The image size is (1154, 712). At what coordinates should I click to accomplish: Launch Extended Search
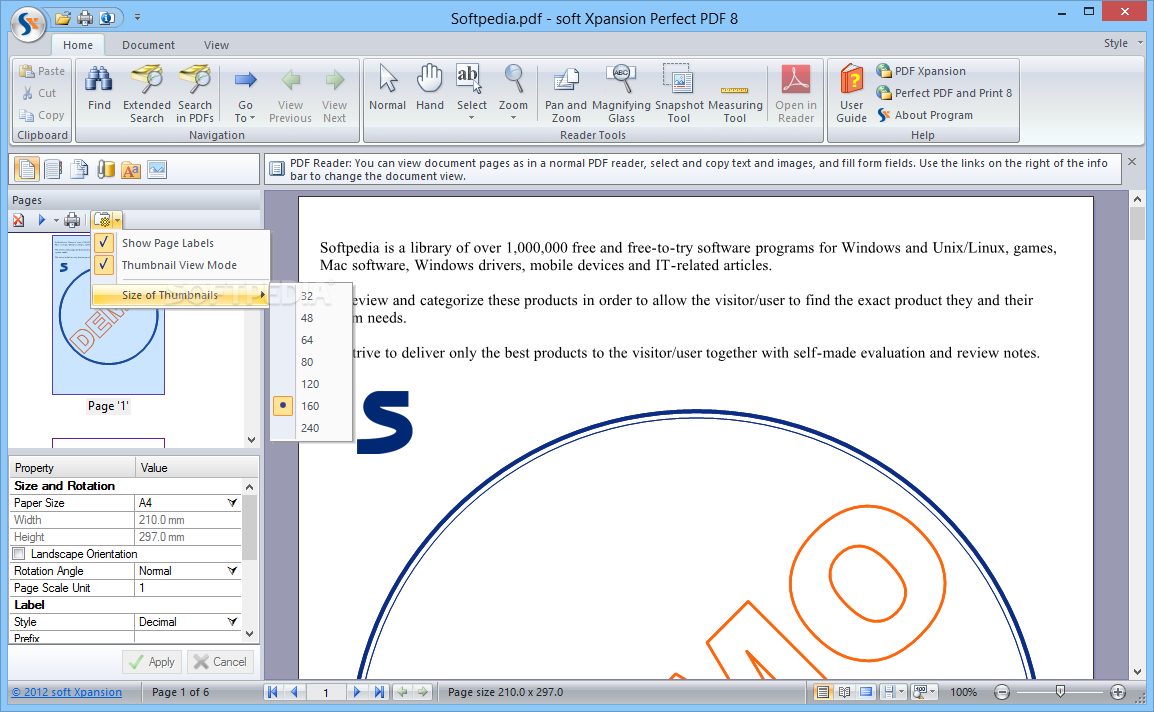pos(146,94)
